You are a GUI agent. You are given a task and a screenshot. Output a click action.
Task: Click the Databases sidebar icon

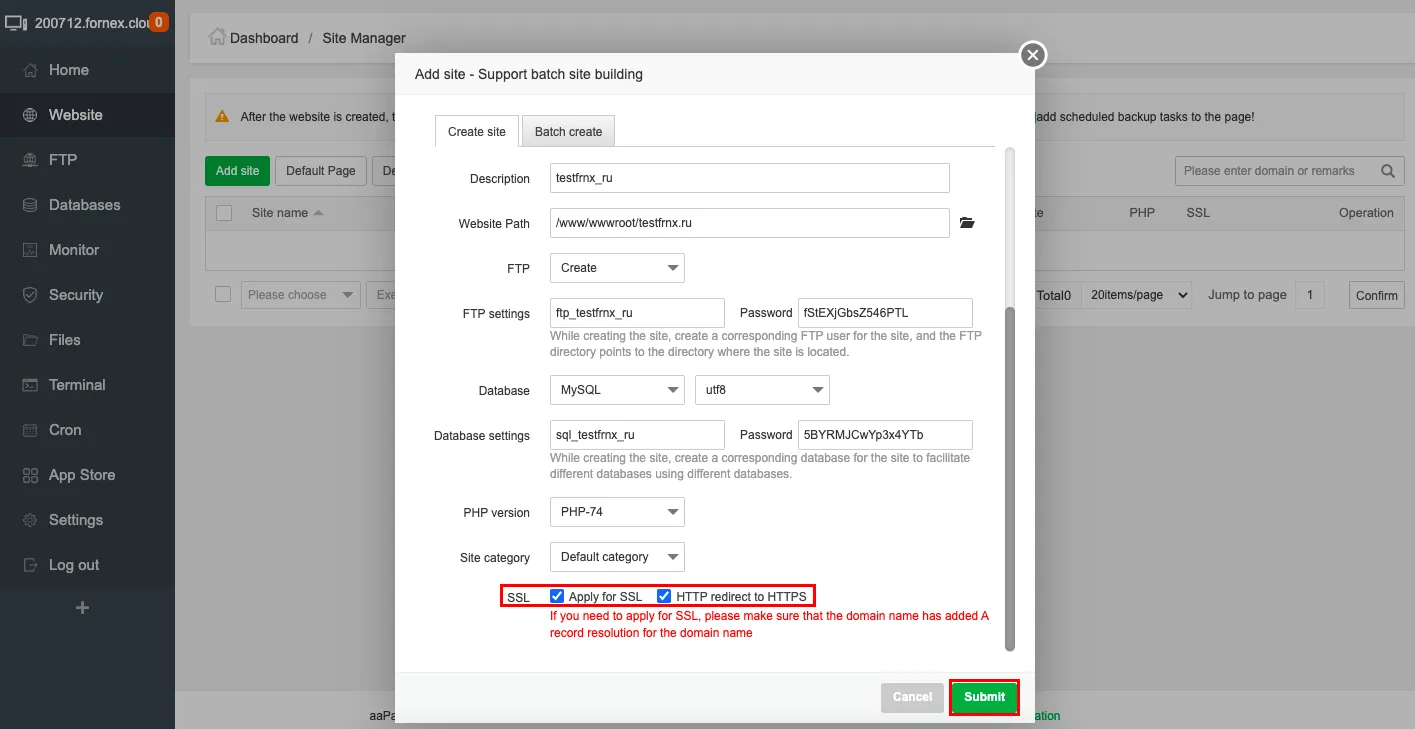click(x=30, y=205)
